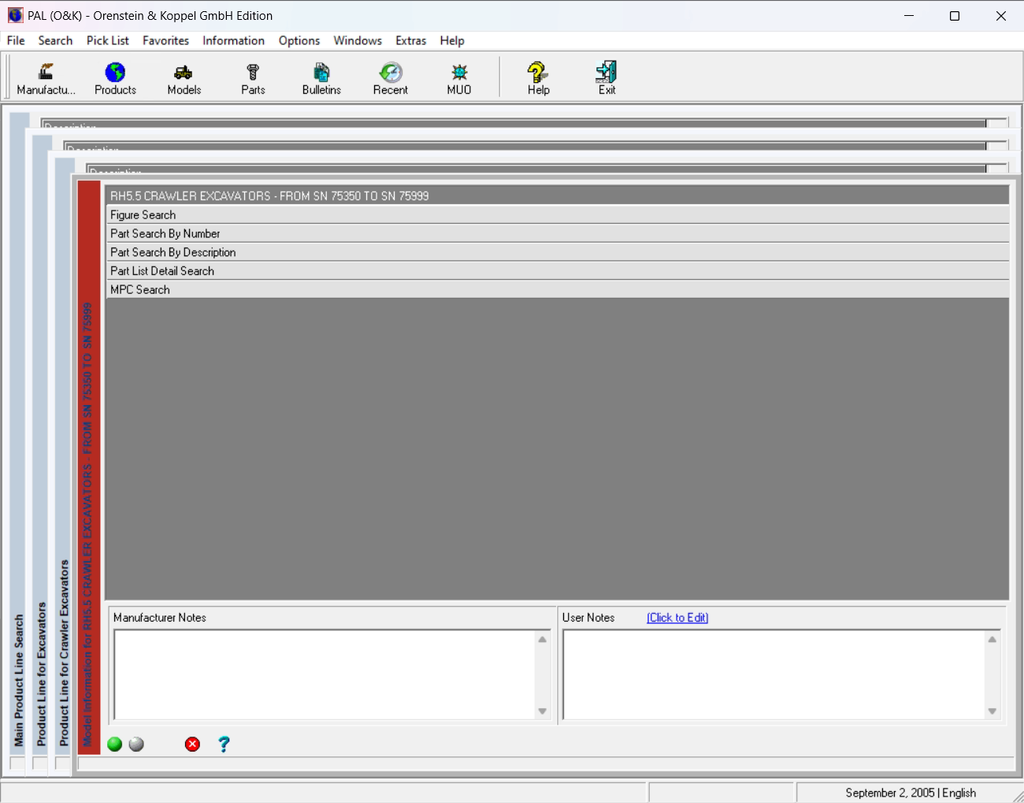Click the Products globe icon
Screen dimensions: 1024x803
point(115,78)
